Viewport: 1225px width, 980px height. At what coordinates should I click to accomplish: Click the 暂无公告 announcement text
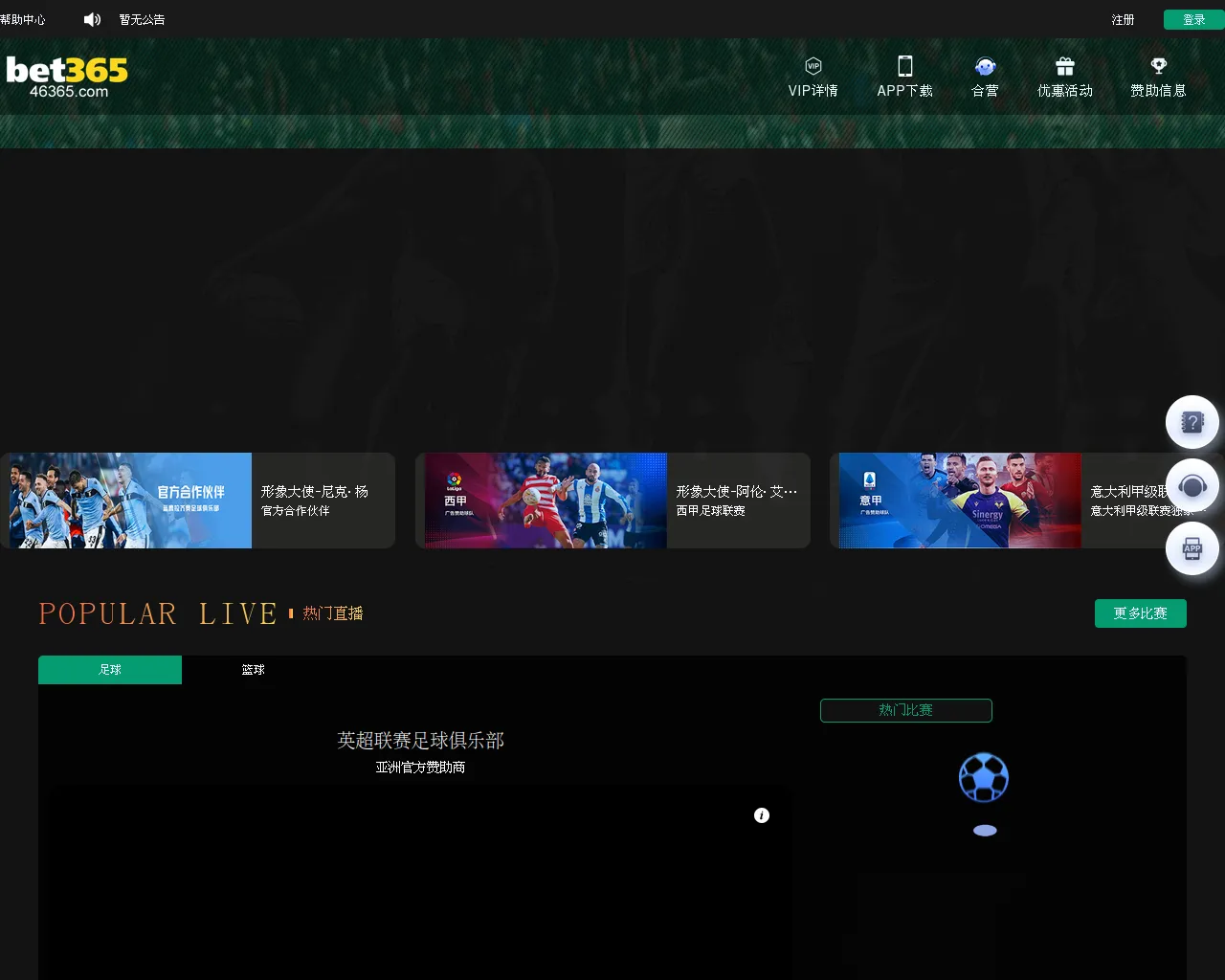click(x=142, y=19)
